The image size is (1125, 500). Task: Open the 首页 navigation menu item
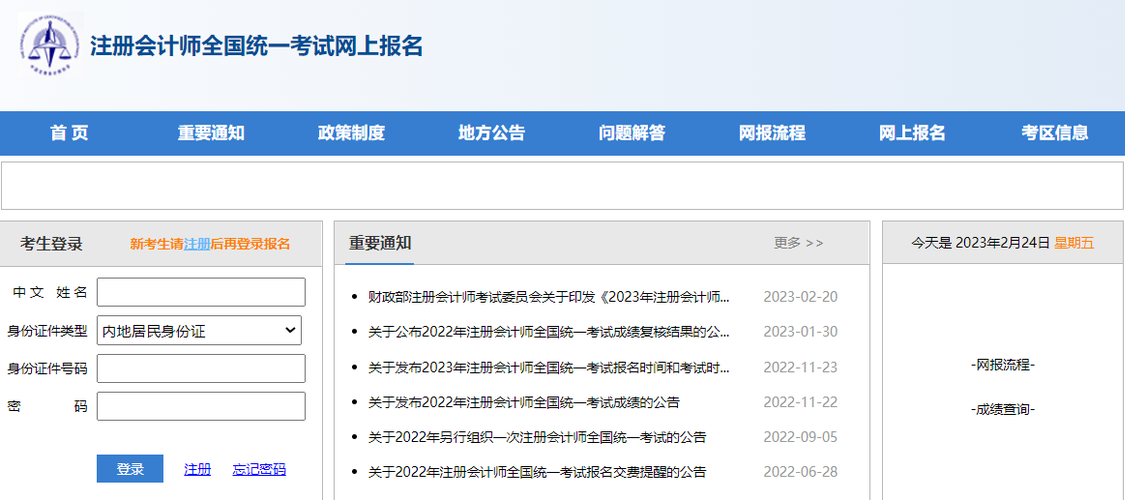click(70, 133)
